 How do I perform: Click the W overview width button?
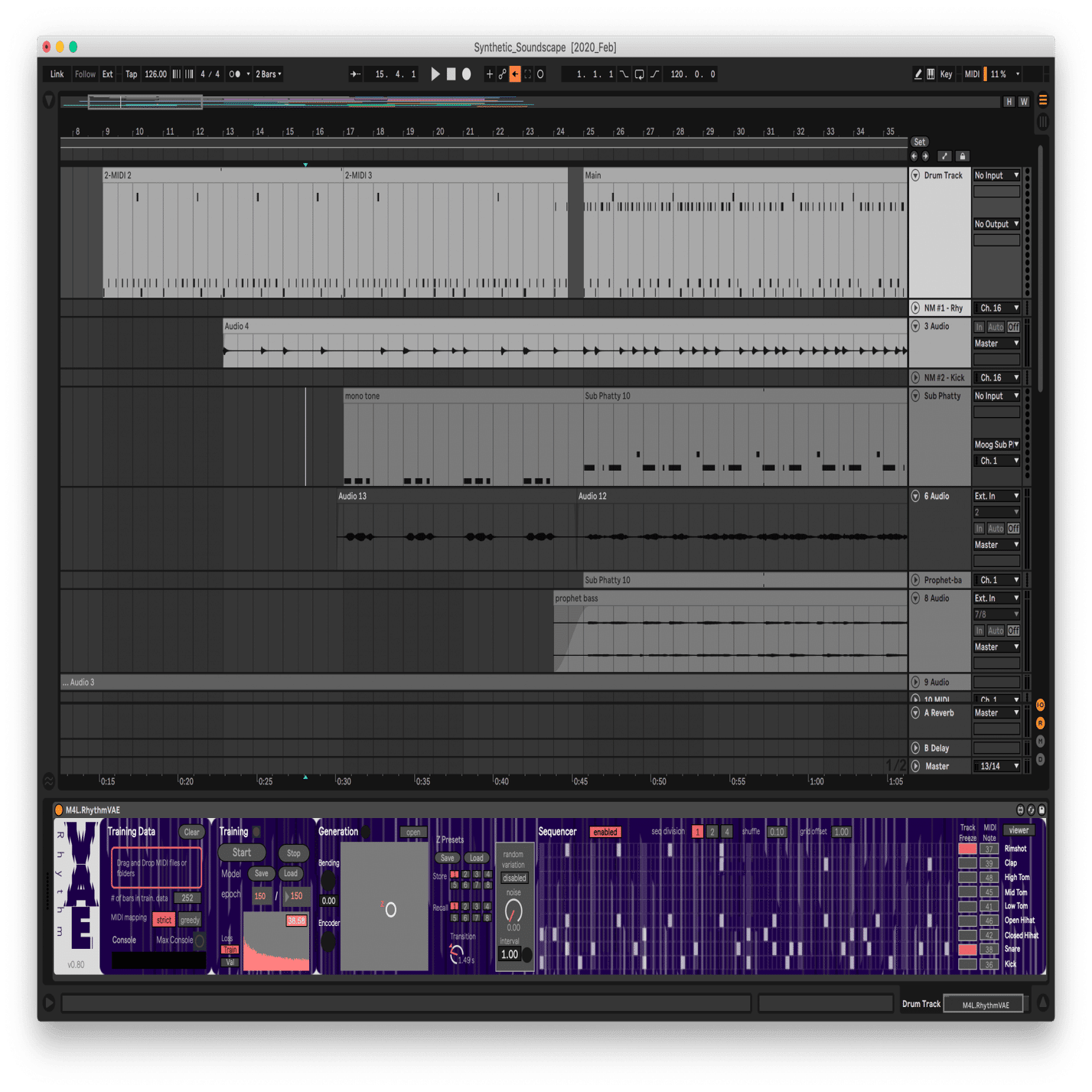pos(1024,102)
